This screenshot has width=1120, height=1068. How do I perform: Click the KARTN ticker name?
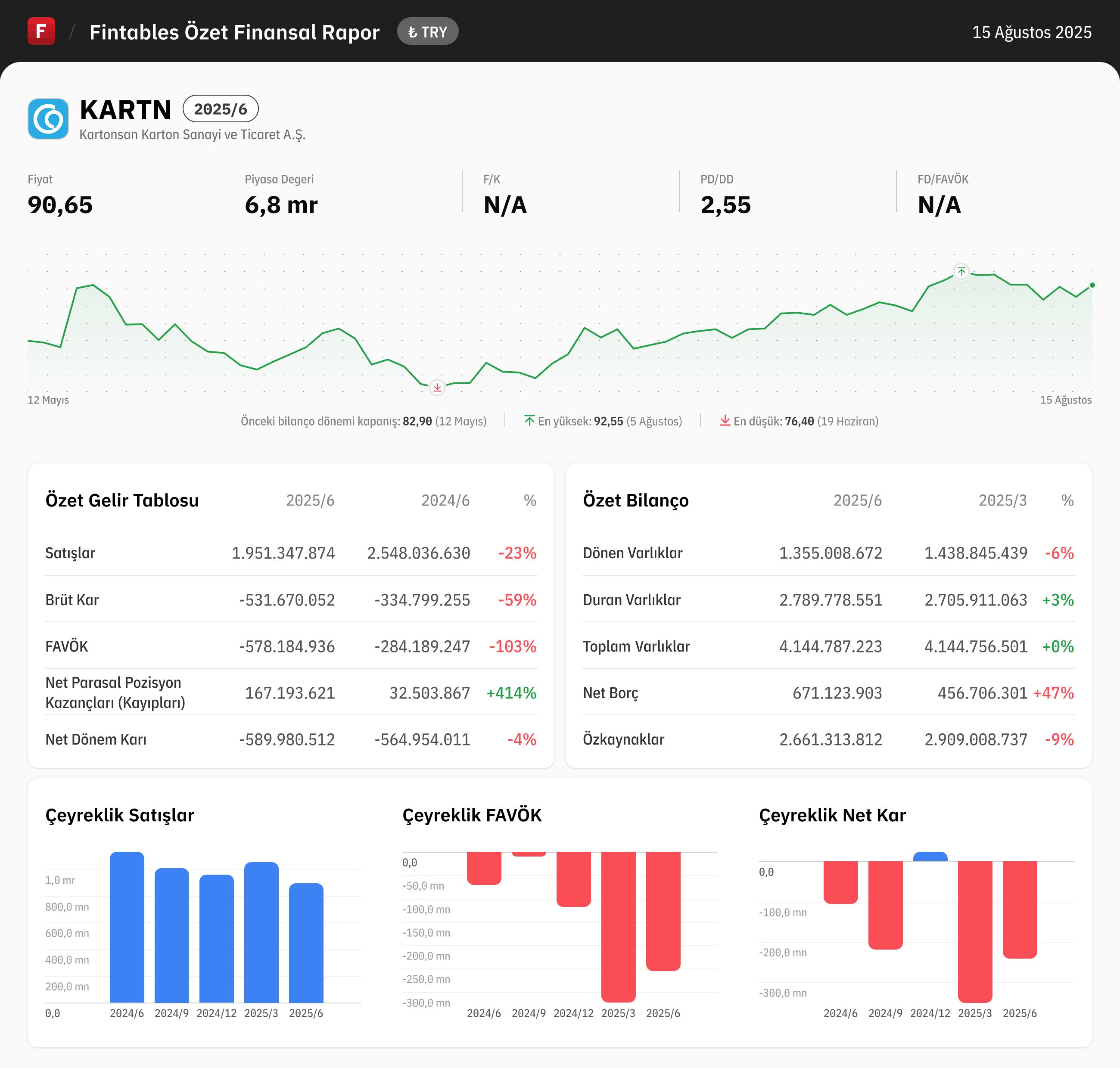tap(125, 110)
